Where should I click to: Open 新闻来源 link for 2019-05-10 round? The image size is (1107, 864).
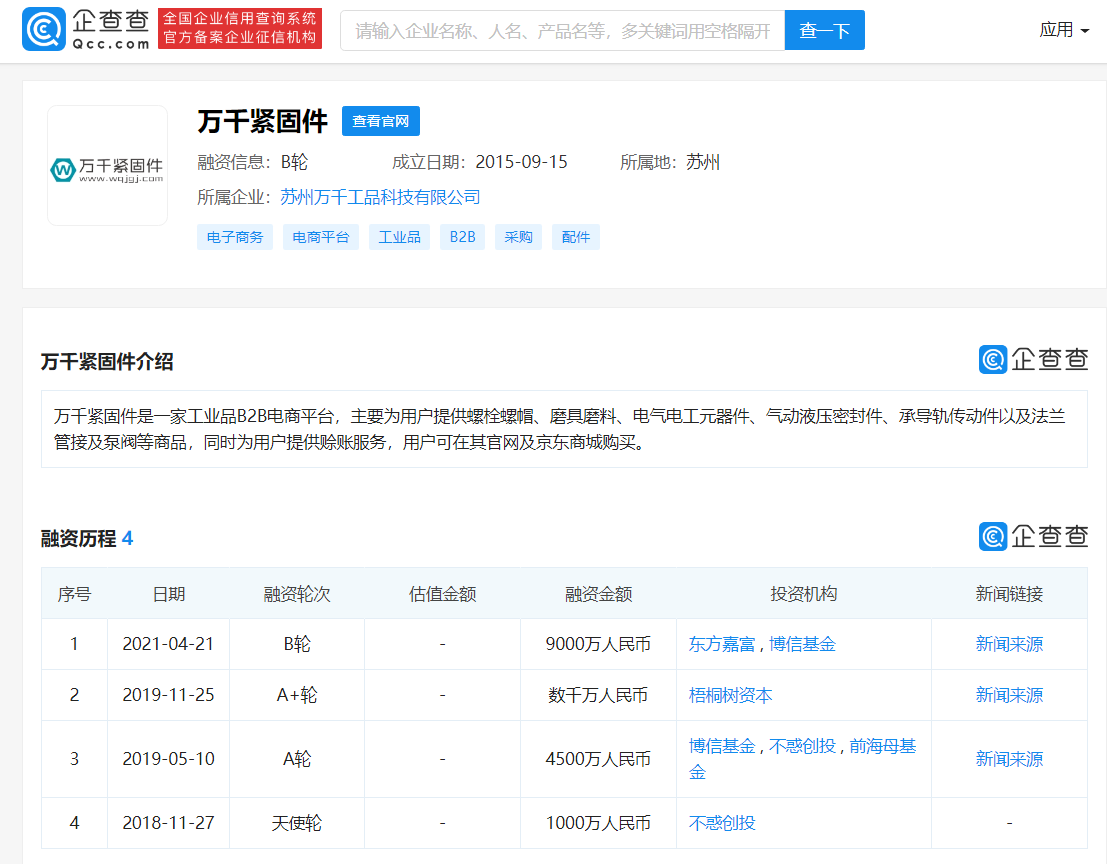pos(1009,759)
